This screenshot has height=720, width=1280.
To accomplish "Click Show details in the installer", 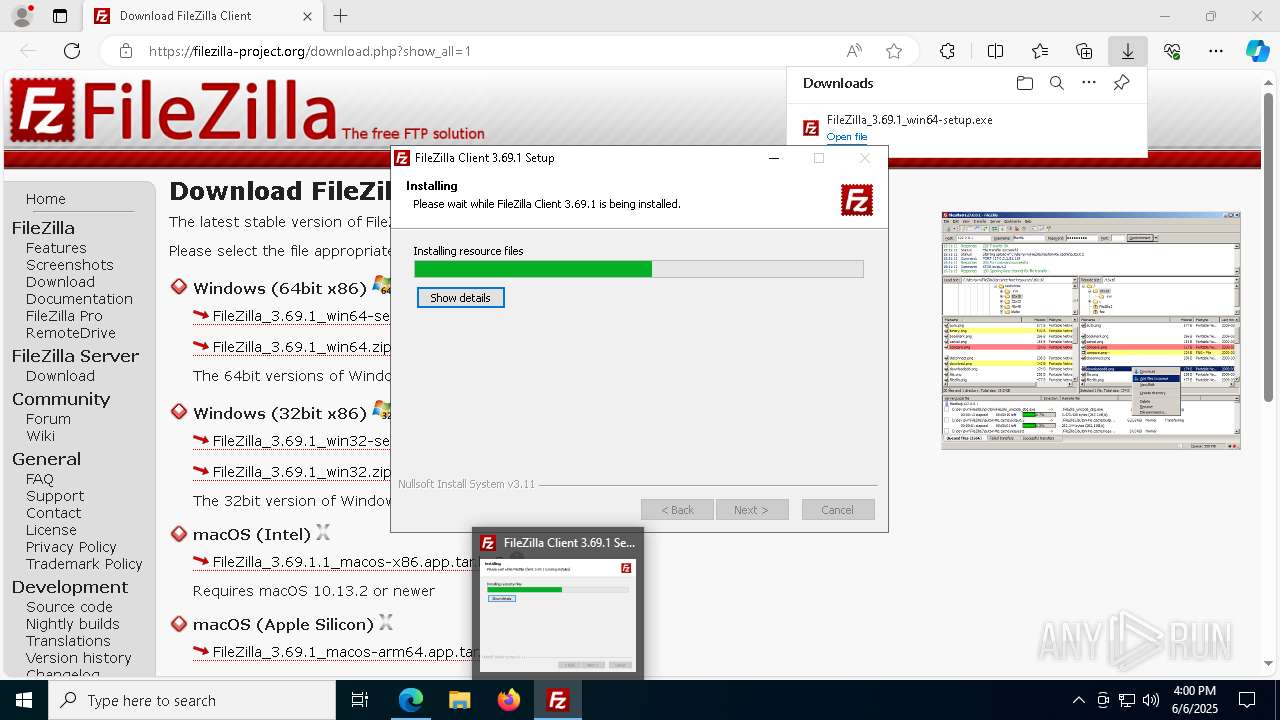I will [460, 298].
